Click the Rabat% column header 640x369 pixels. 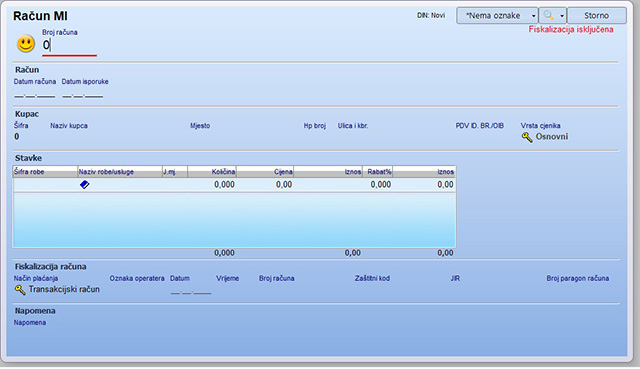tap(378, 172)
